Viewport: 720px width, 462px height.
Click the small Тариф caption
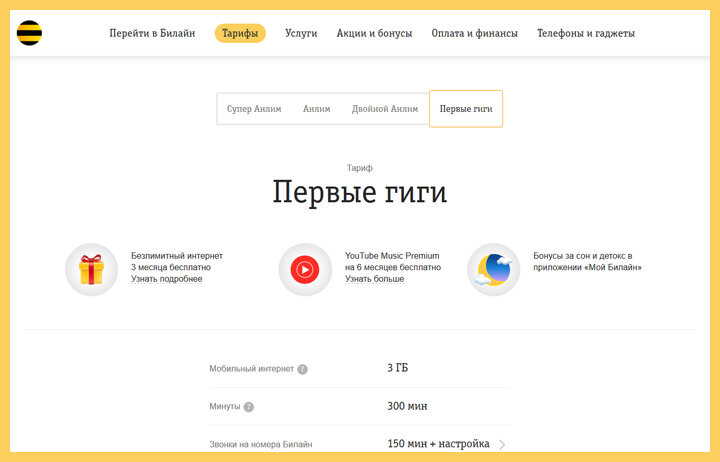(x=360, y=168)
